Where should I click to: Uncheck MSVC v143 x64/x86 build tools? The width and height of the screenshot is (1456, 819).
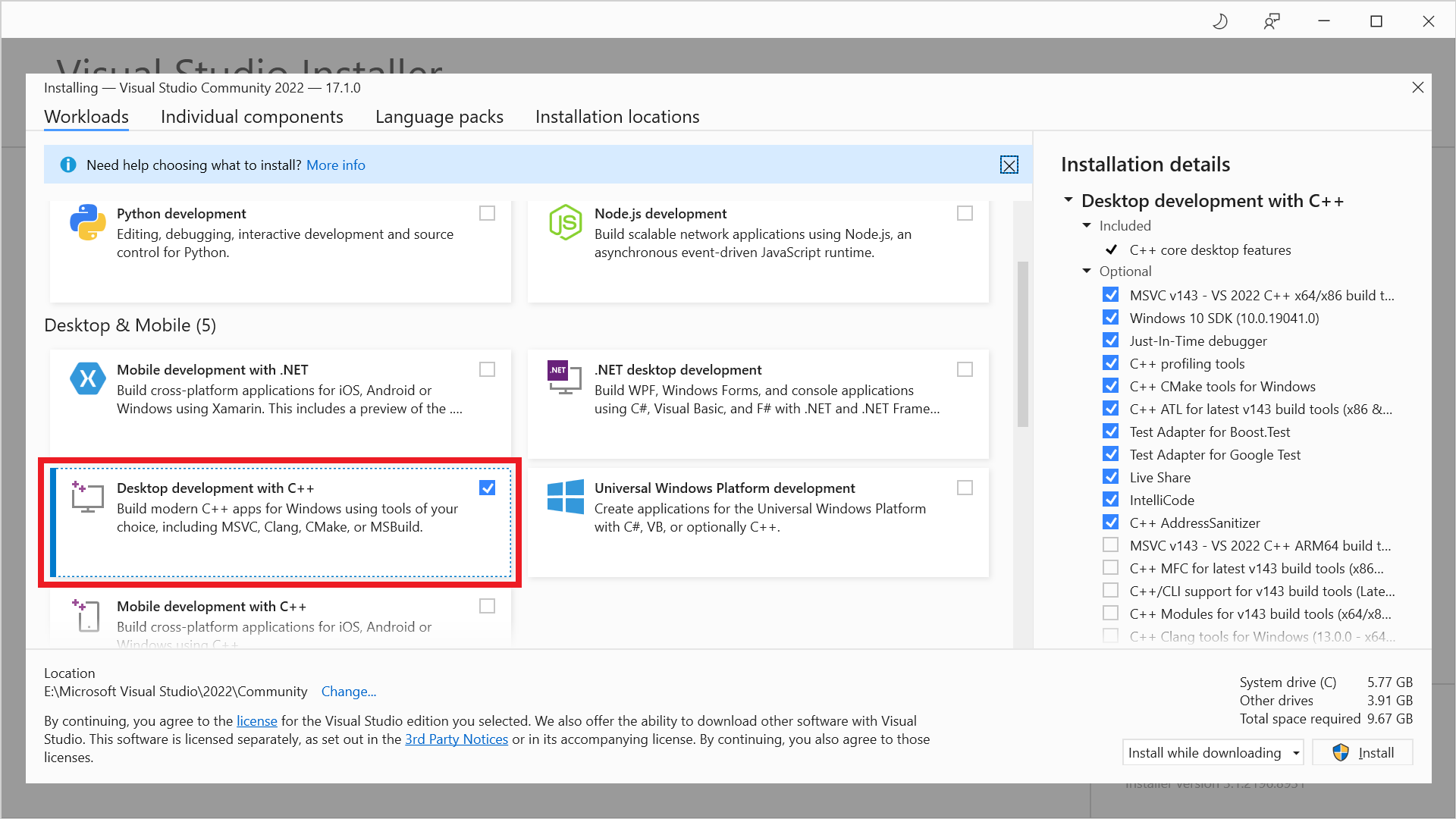click(x=1110, y=295)
